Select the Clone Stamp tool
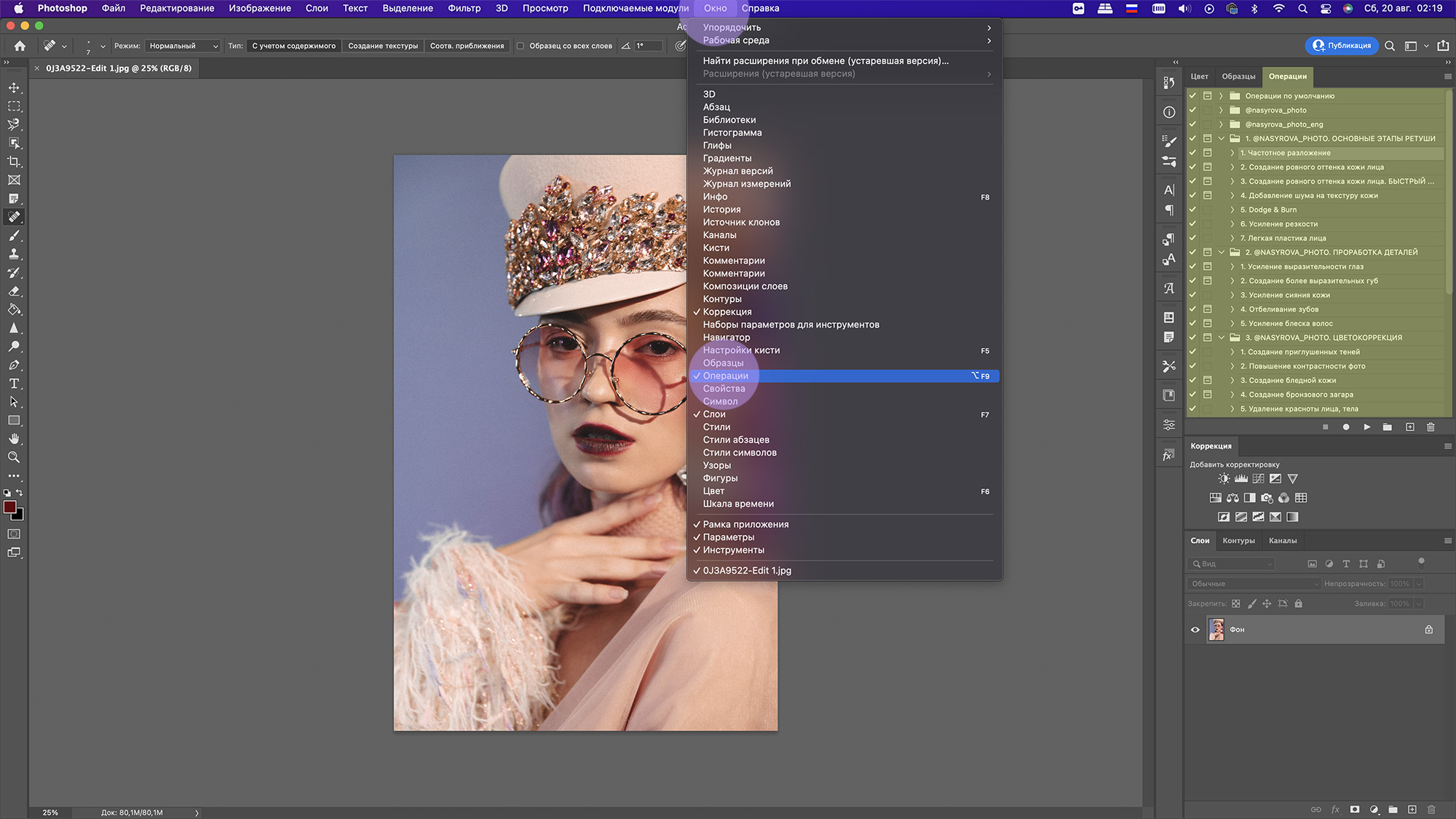1456x819 pixels. [x=14, y=254]
